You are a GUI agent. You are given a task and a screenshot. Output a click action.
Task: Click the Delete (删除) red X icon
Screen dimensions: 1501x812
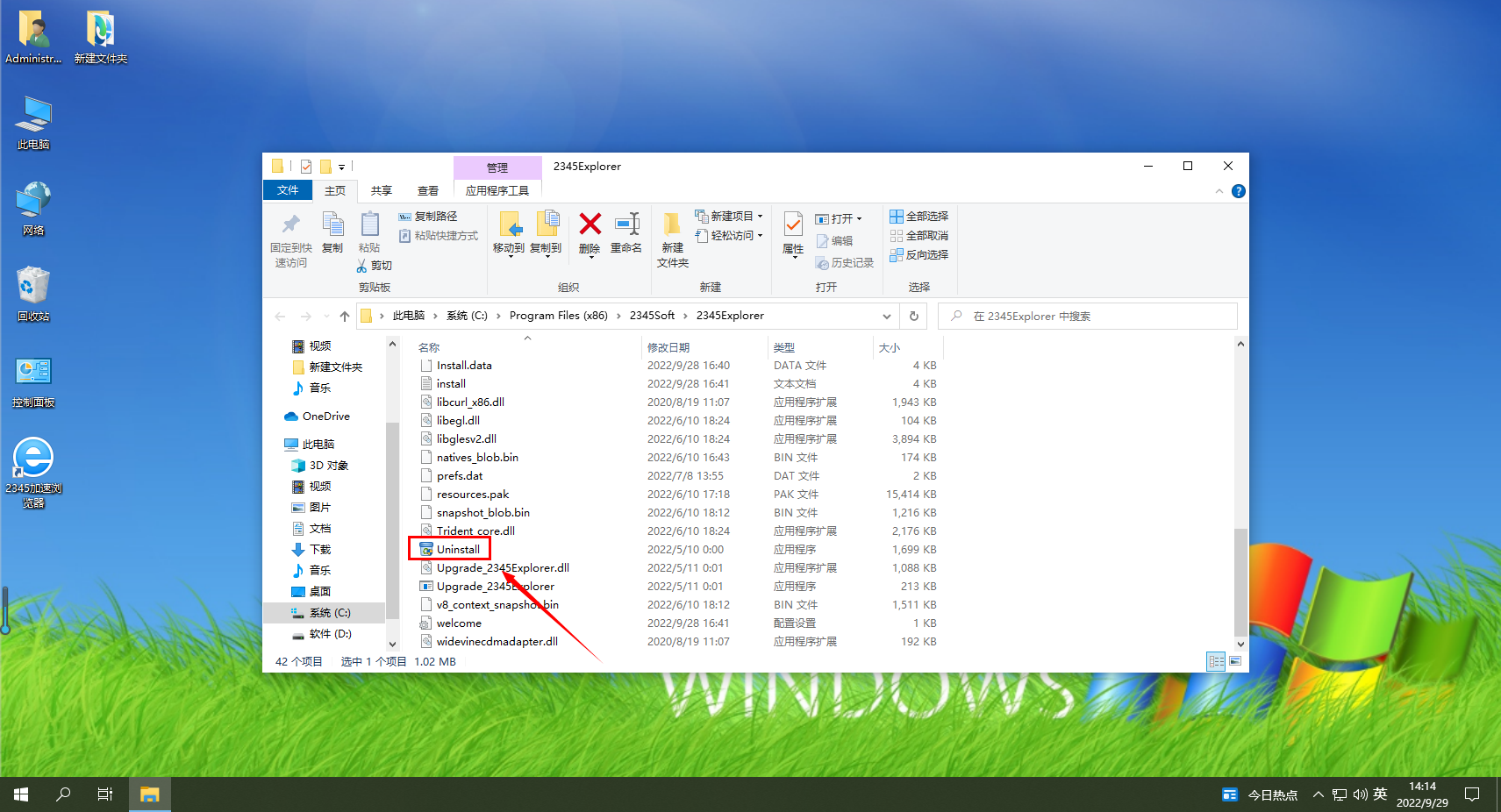(x=590, y=224)
